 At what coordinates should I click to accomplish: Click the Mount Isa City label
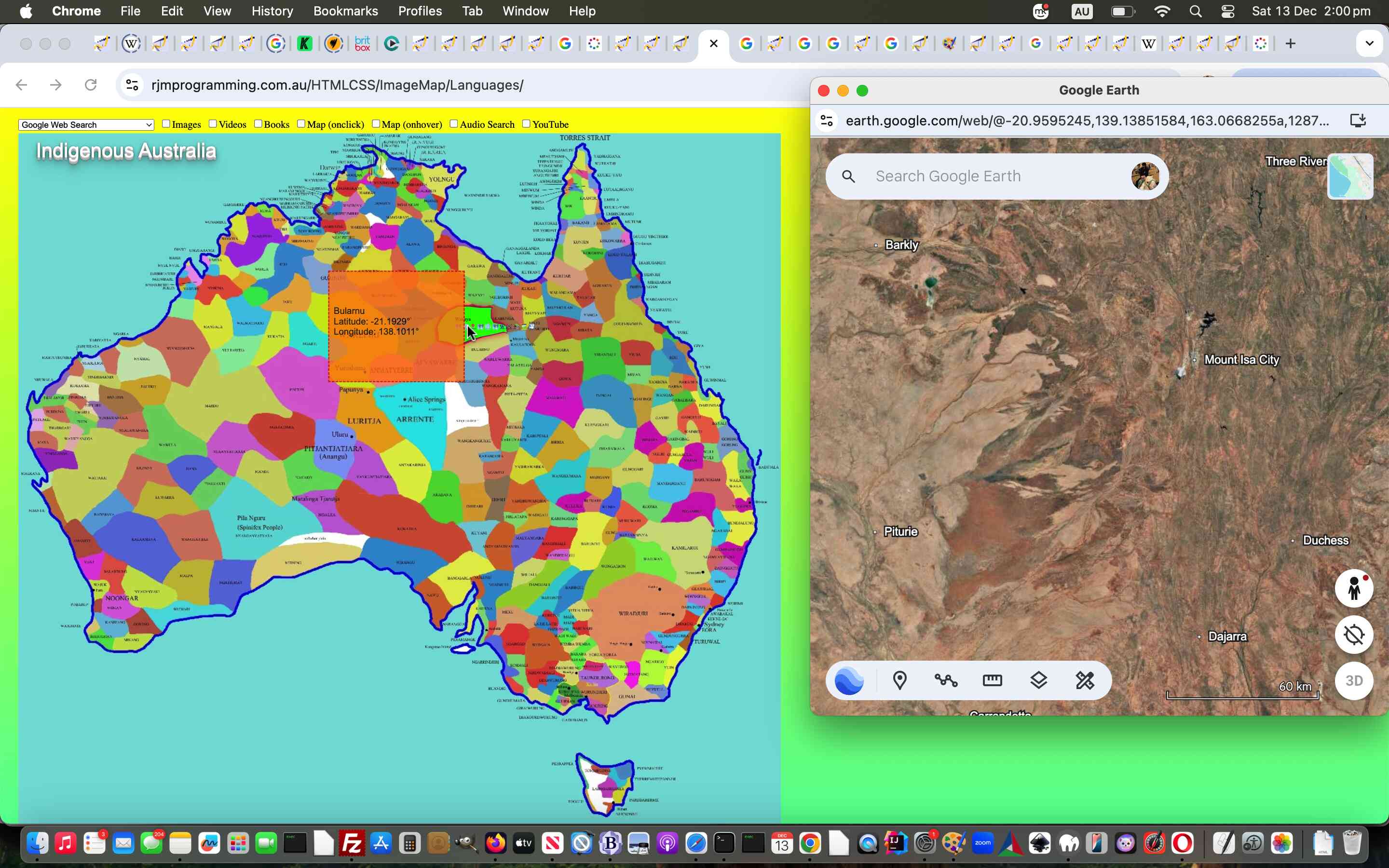pos(1241,360)
